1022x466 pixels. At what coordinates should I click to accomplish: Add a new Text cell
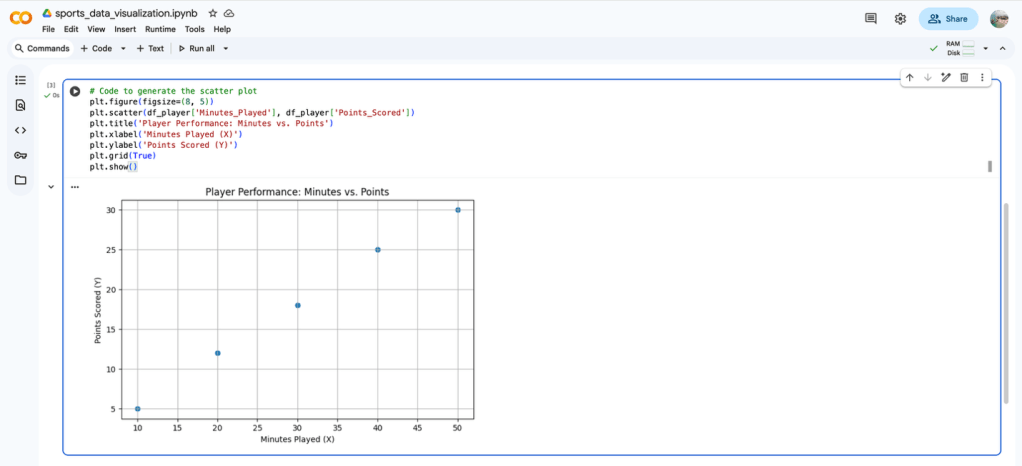pyautogui.click(x=150, y=48)
